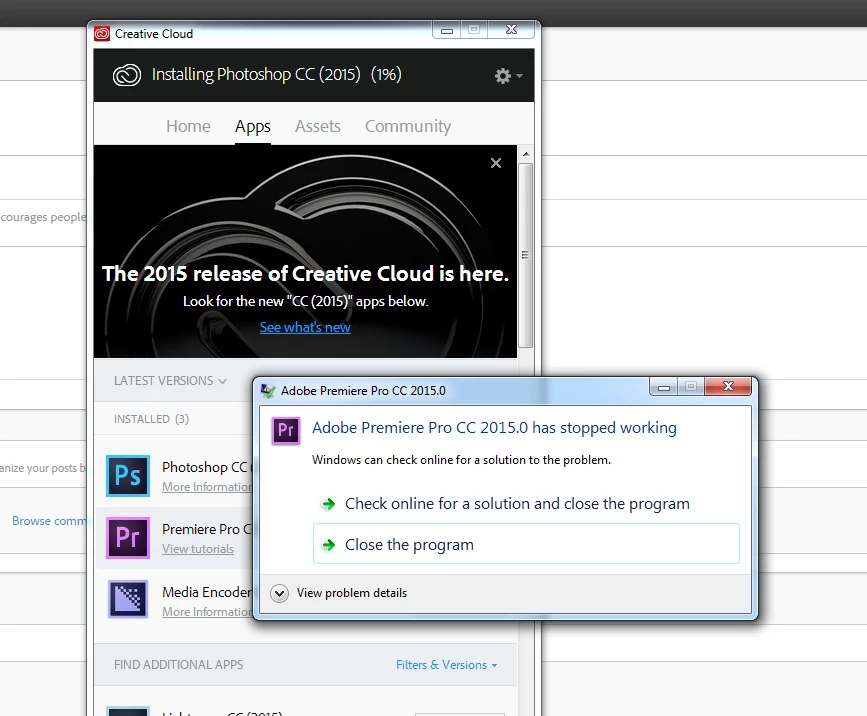Click the Photoshop Ps app icon
The image size is (867, 716).
pos(128,475)
